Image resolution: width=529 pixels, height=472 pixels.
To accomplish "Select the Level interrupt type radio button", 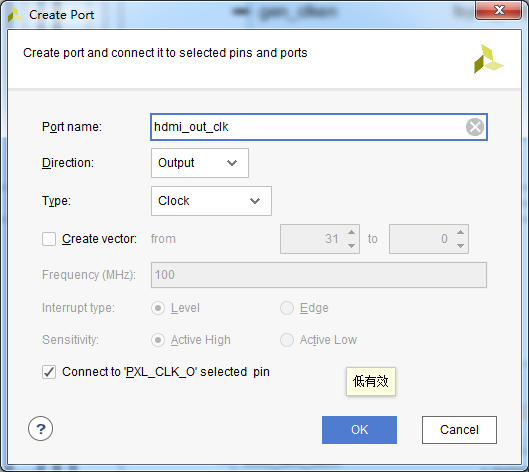I will pos(158,308).
